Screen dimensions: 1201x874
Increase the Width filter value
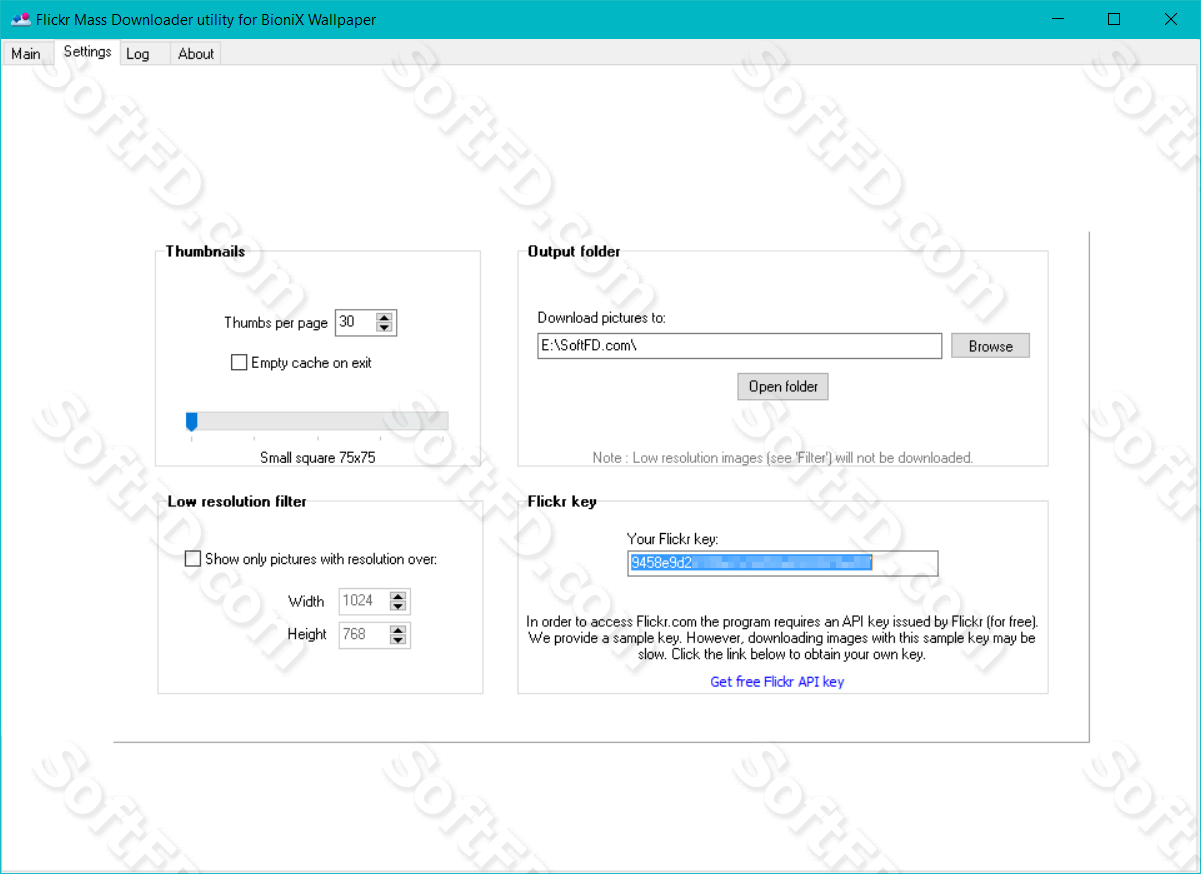(x=398, y=596)
